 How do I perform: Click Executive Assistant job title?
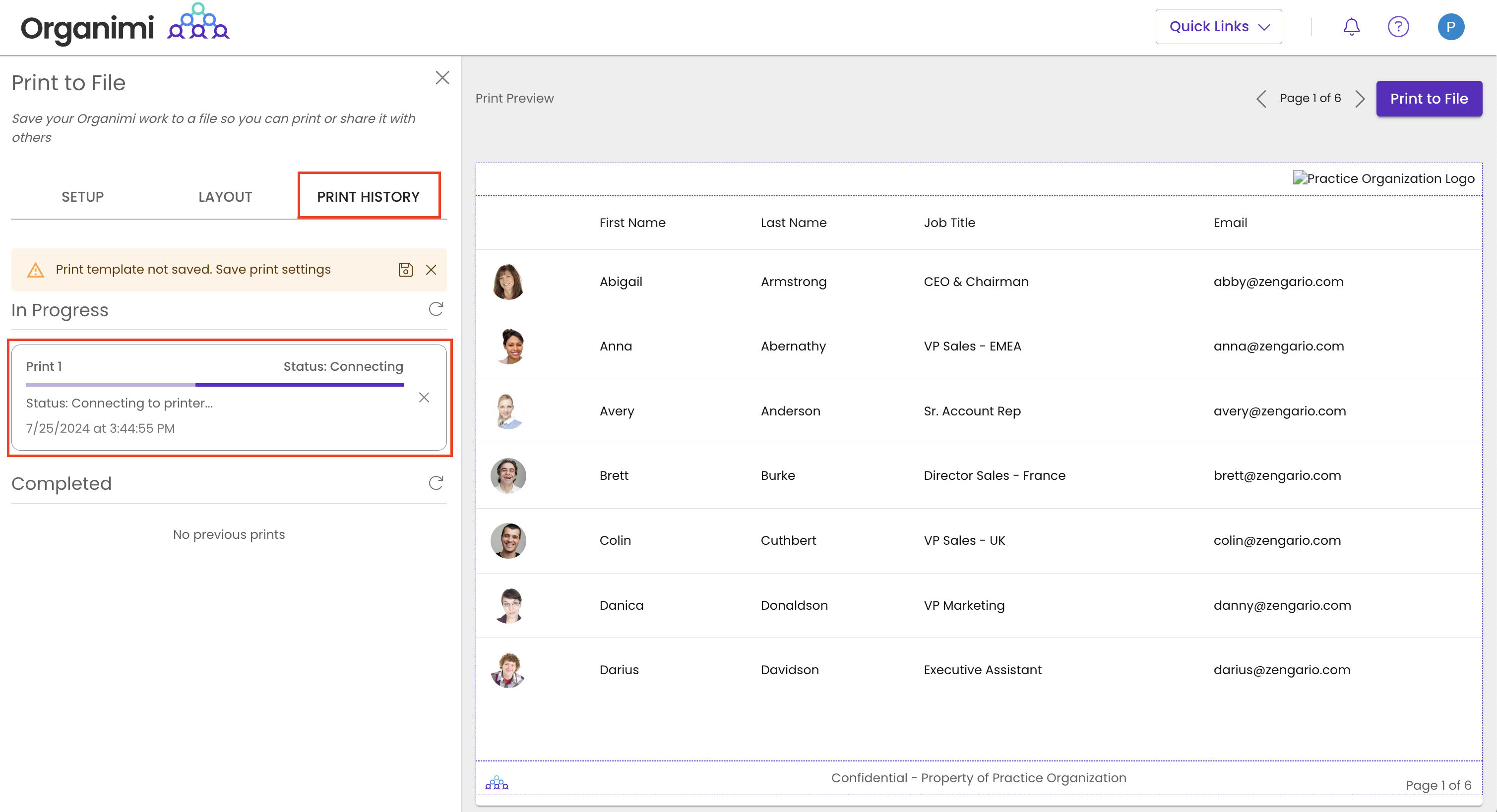coord(982,670)
